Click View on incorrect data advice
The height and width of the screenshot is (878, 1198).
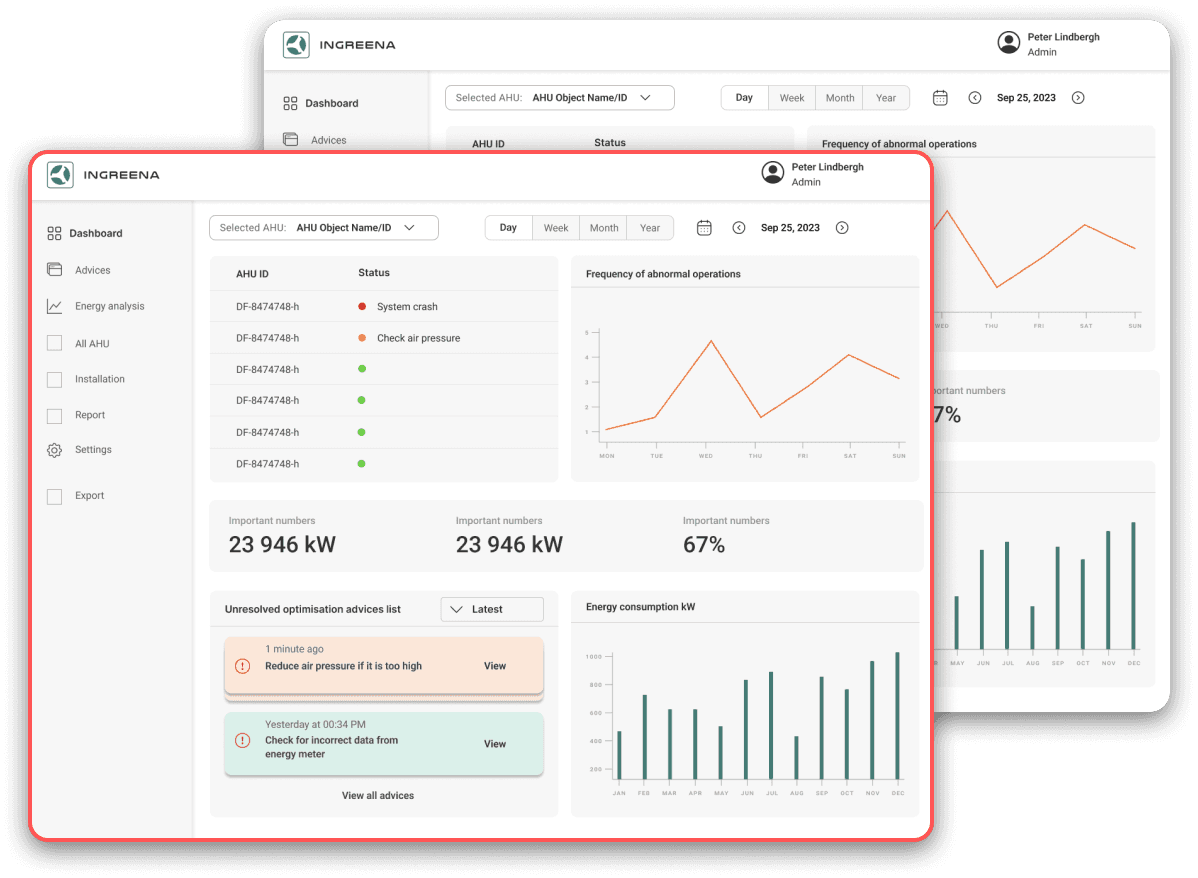click(x=495, y=744)
